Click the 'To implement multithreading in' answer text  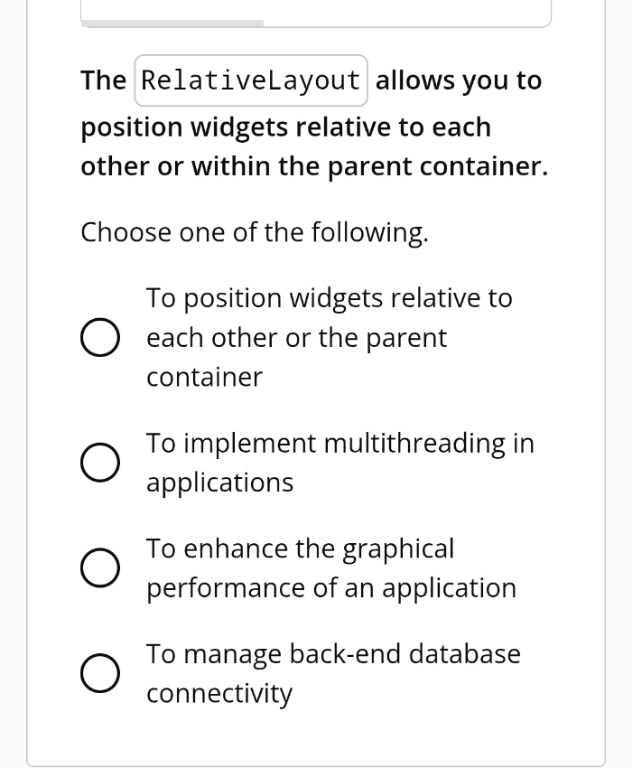coord(340,443)
